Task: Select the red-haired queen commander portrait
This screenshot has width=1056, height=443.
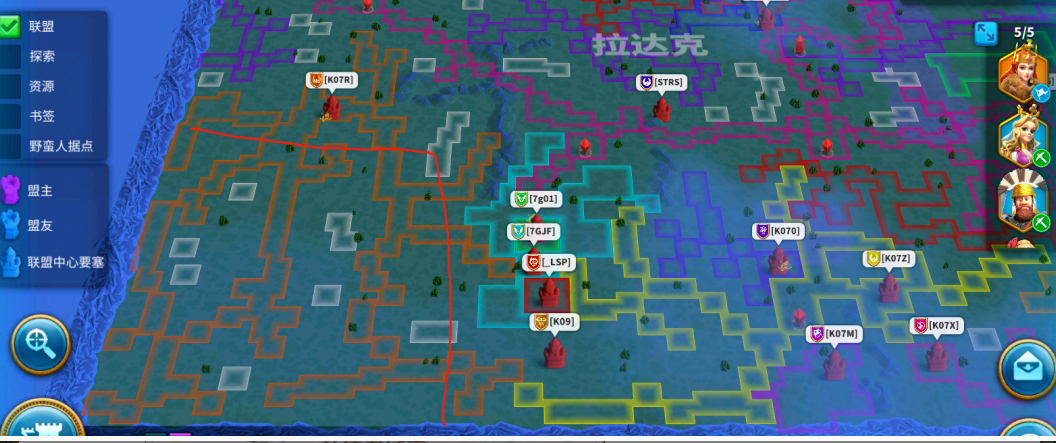Action: tap(1022, 70)
